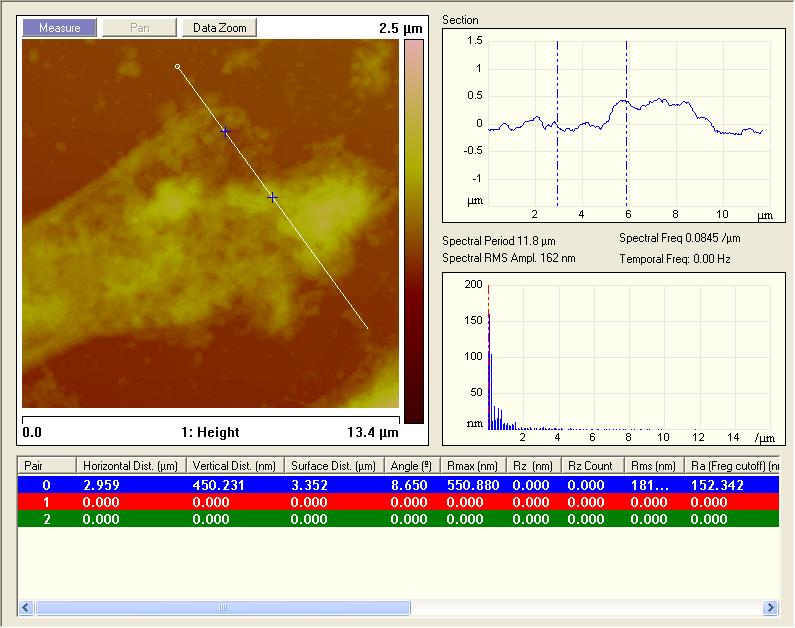
Task: Click the Rmax (nm) column header
Action: 473,466
